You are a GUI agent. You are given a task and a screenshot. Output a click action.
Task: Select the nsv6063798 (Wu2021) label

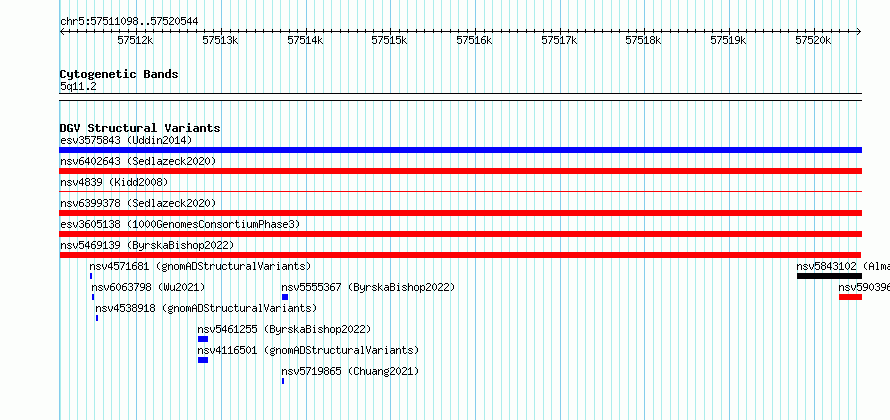tap(148, 287)
